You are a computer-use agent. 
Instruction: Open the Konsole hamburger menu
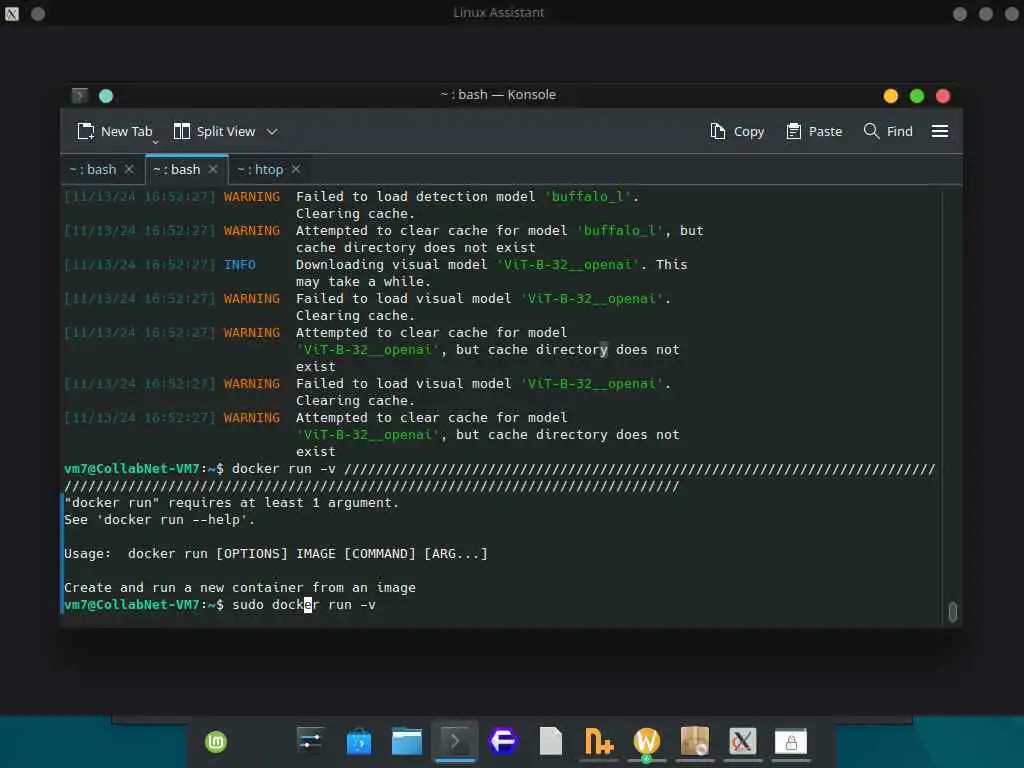(x=940, y=131)
